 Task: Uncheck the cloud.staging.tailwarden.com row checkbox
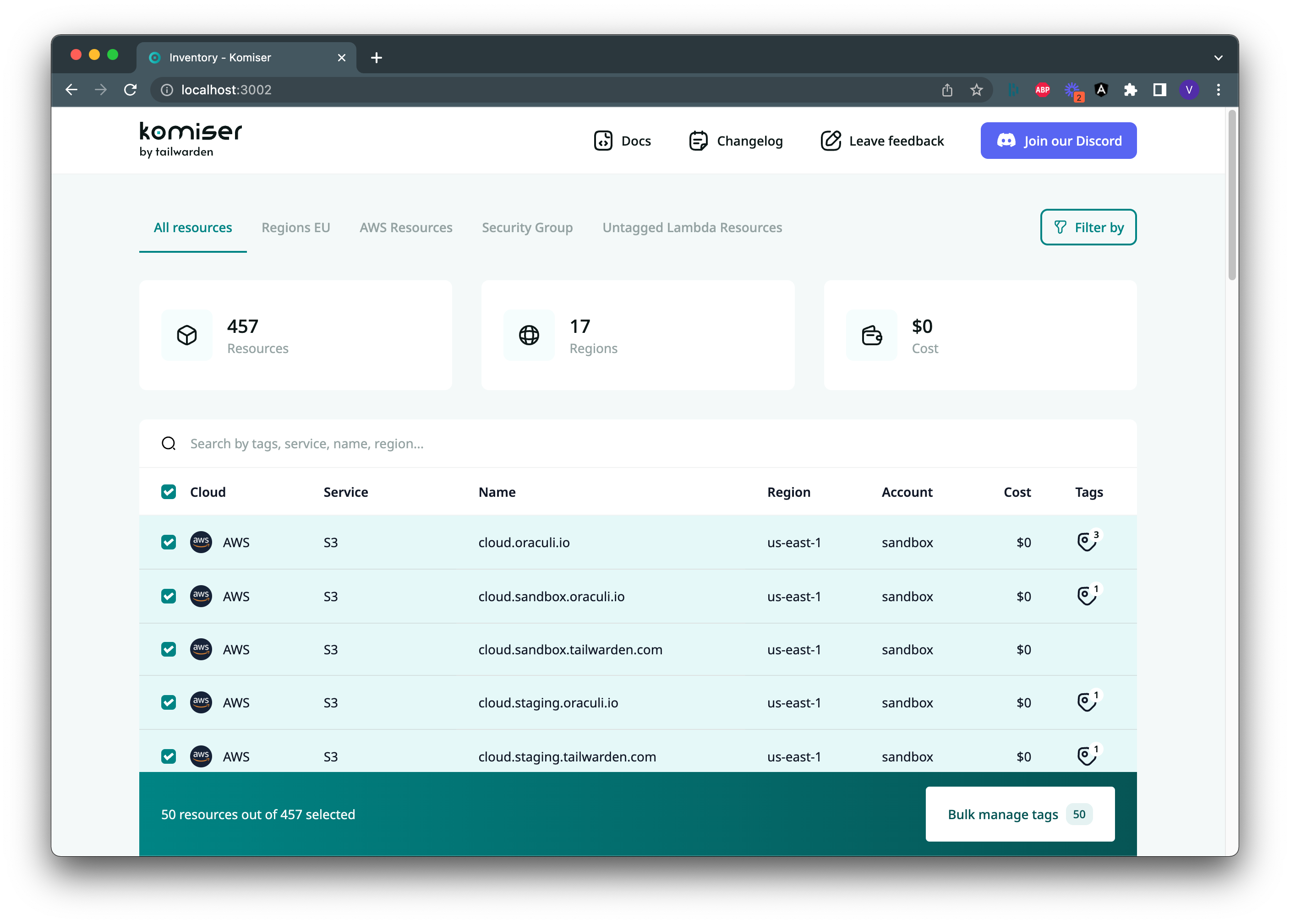(169, 756)
